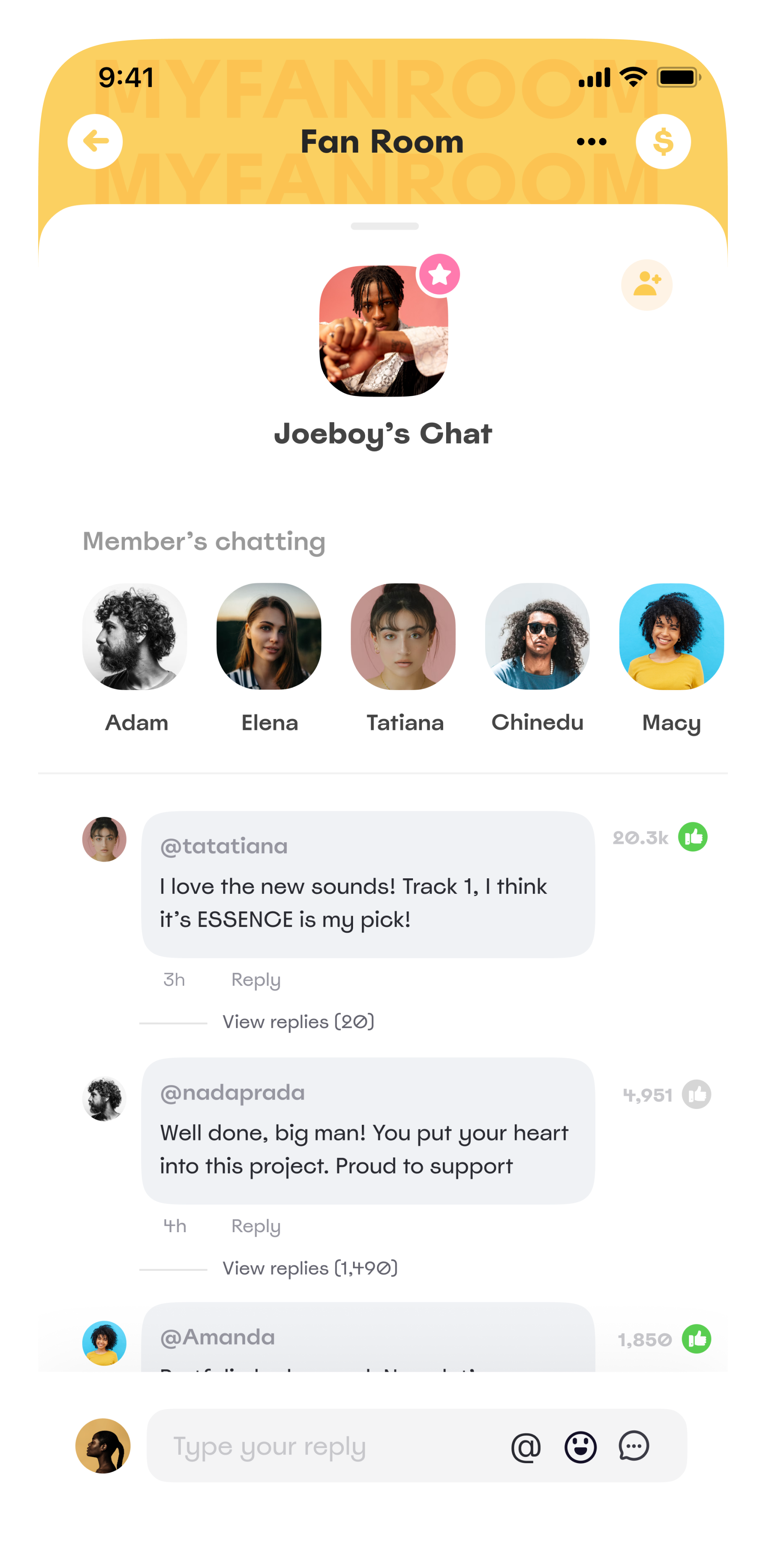Focus the Type your reply field
This screenshot has height=1568, width=766.
329,1446
